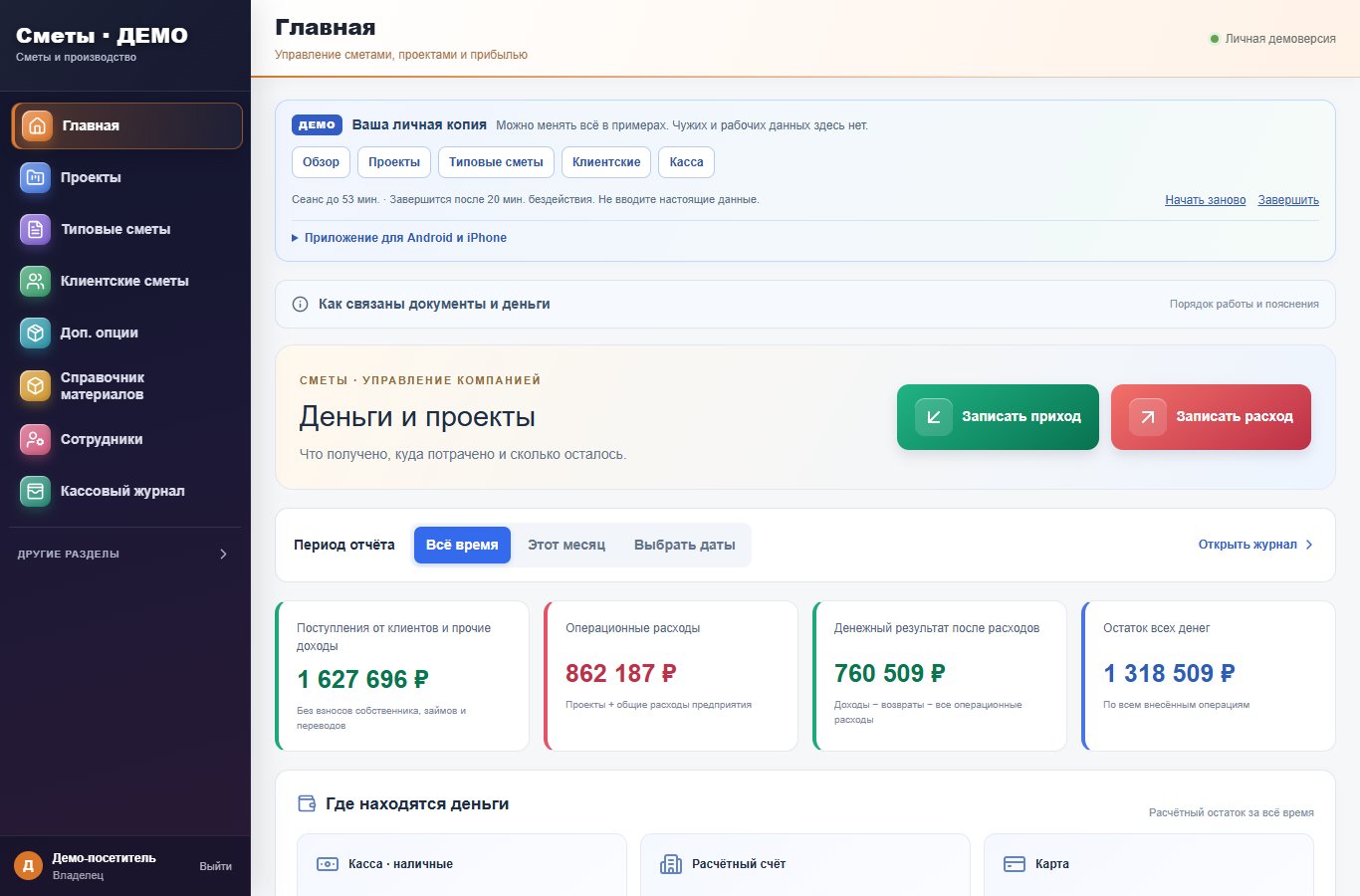
Task: Open the Проекты demo chip
Action: [x=394, y=162]
